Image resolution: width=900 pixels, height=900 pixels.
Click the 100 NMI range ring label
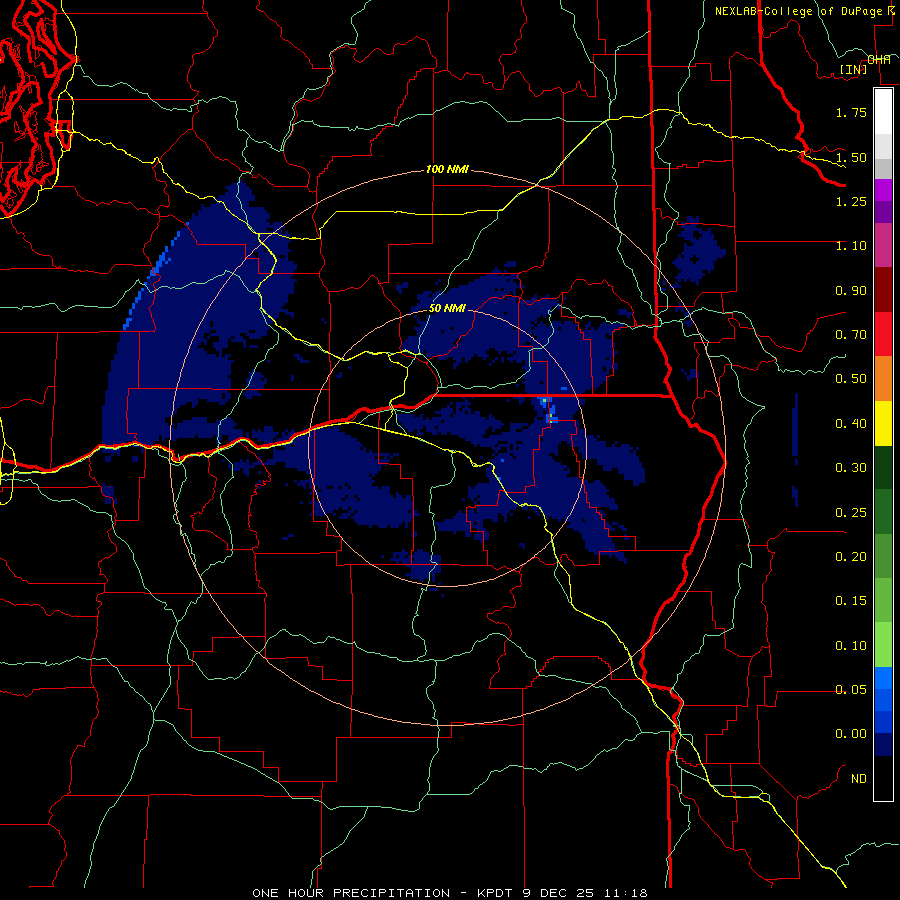tap(447, 169)
